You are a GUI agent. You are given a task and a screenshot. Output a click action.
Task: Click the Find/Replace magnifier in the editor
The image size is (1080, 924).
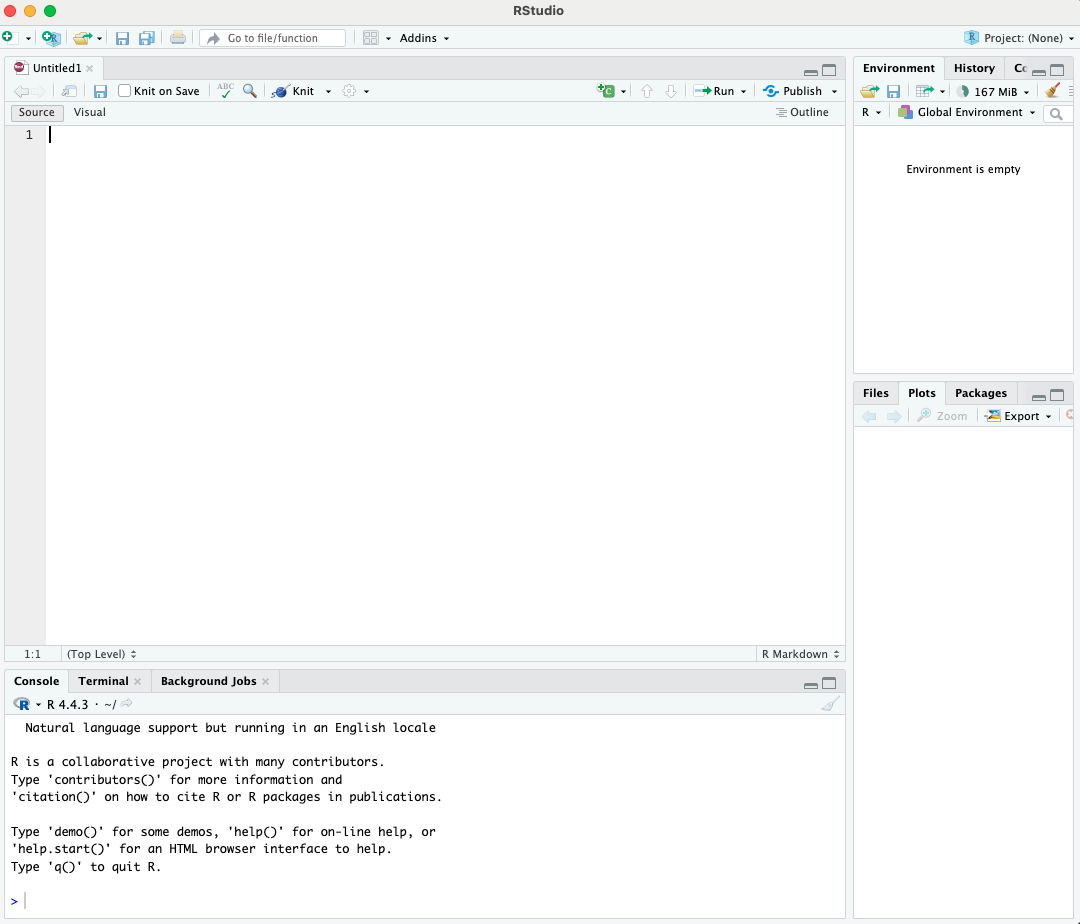[249, 90]
